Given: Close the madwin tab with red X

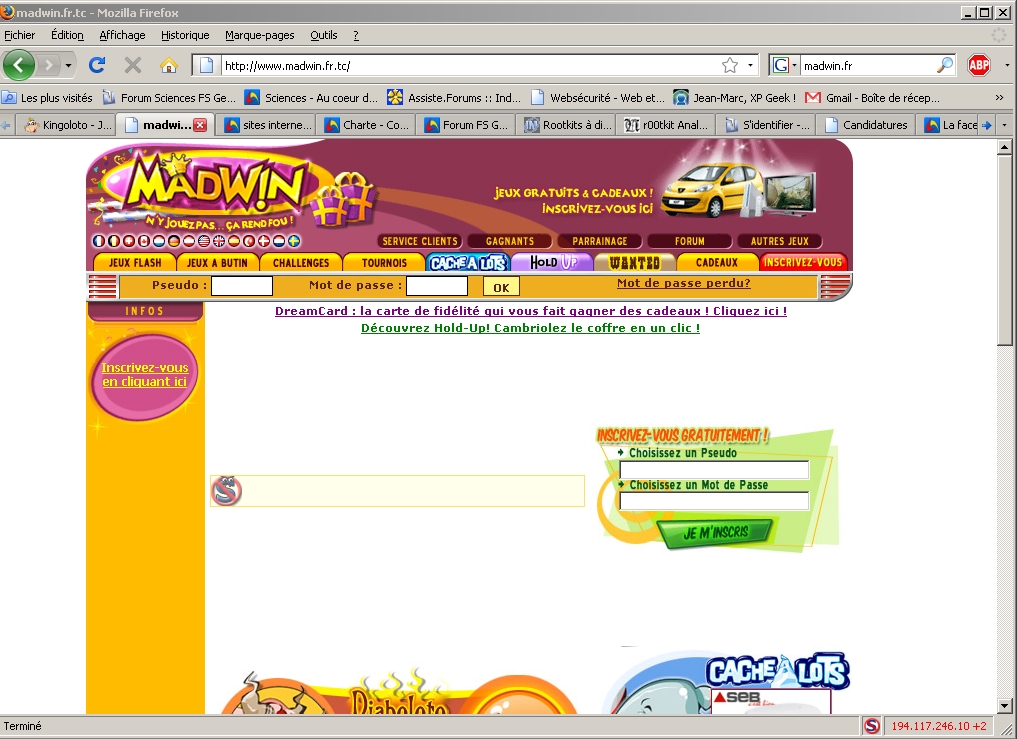Looking at the screenshot, I should click(x=200, y=125).
